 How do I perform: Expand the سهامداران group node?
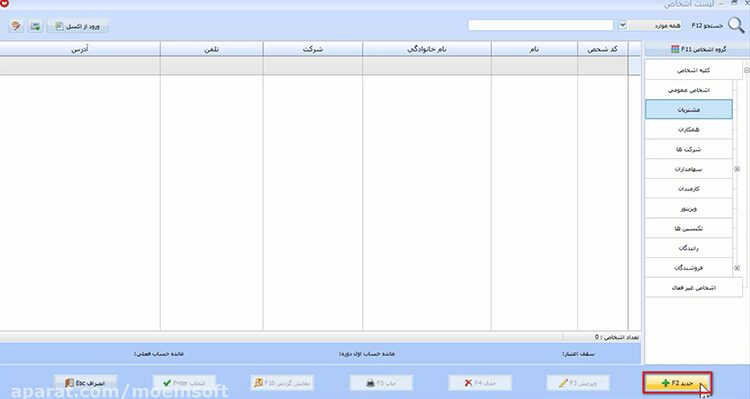[737, 169]
